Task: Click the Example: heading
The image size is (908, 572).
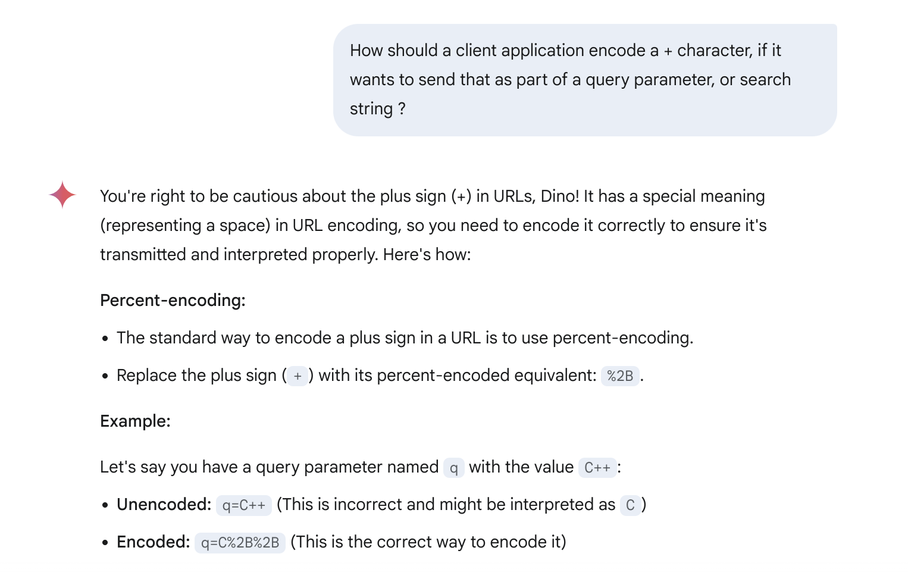Action: pyautogui.click(x=135, y=421)
